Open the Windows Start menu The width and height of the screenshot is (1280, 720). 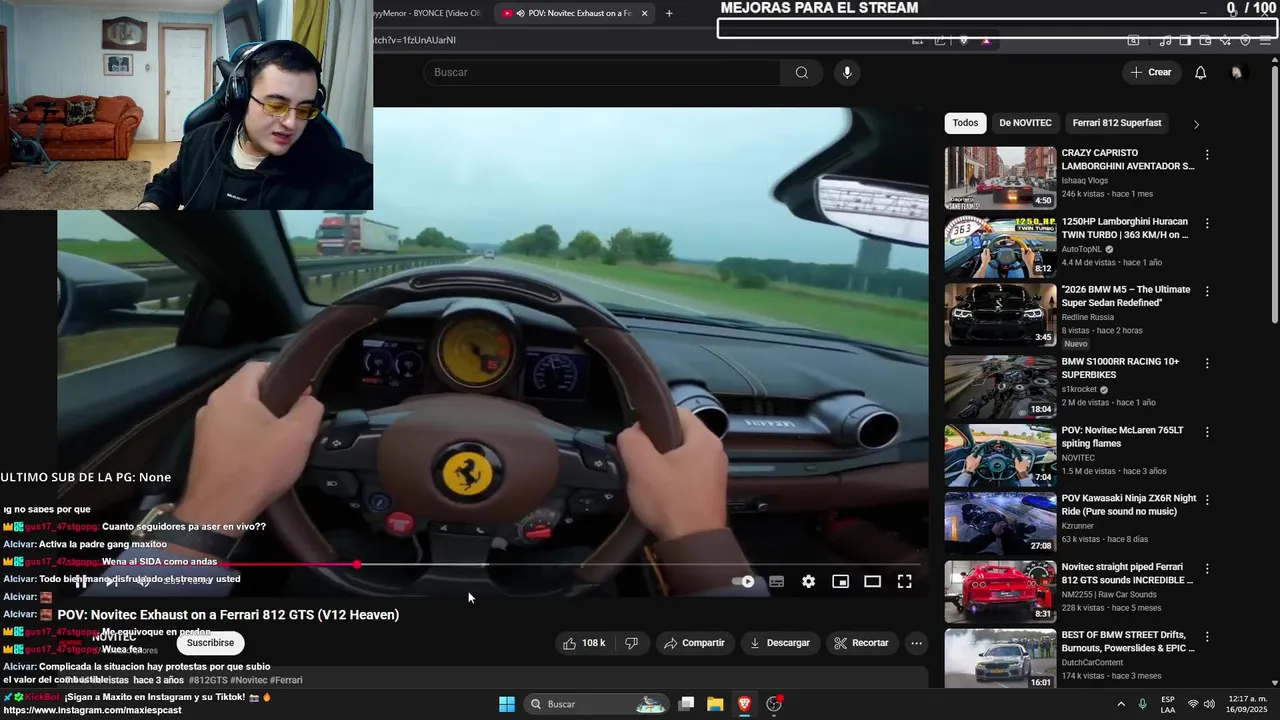pyautogui.click(x=507, y=704)
